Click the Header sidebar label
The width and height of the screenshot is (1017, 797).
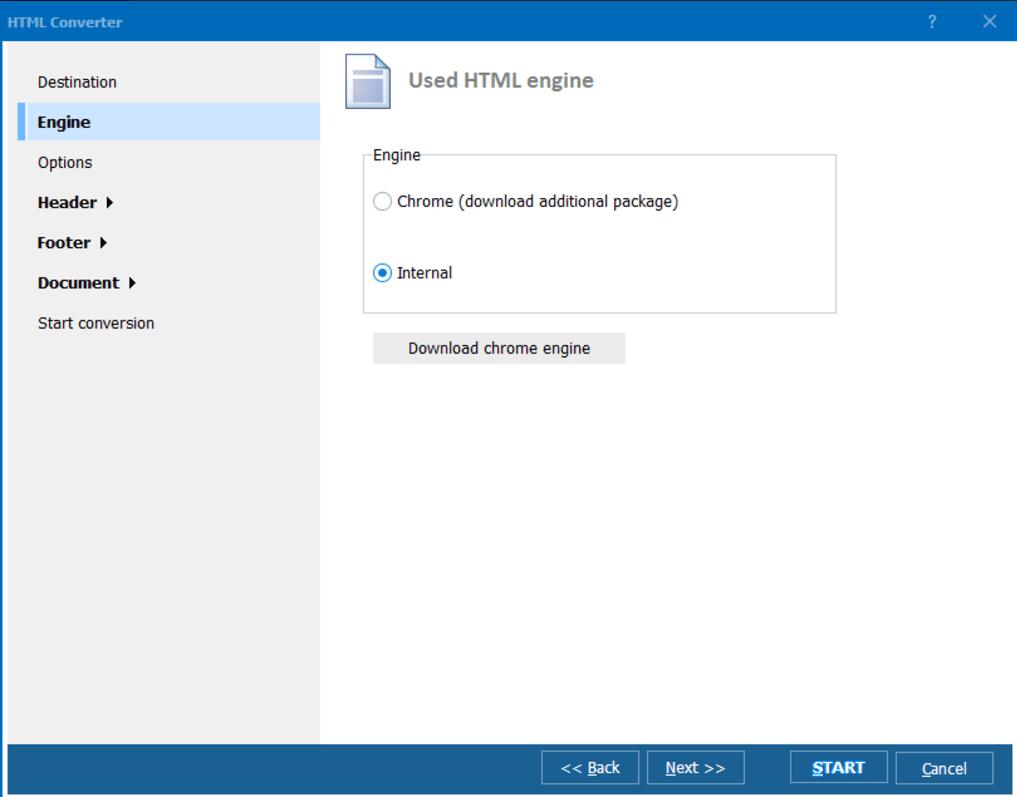point(67,202)
